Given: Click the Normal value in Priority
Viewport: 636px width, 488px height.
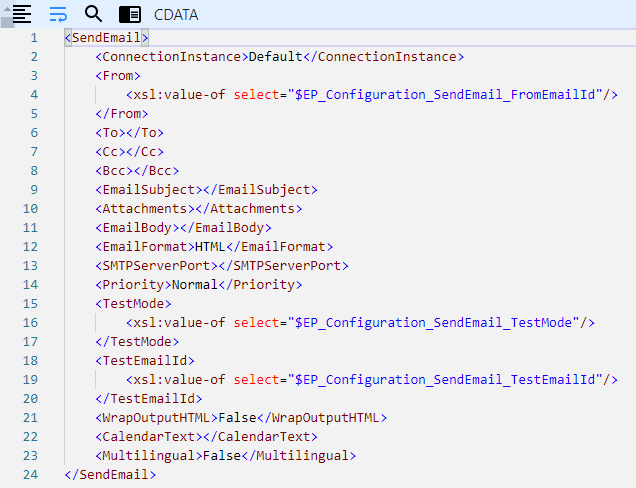Looking at the screenshot, I should point(195,285).
